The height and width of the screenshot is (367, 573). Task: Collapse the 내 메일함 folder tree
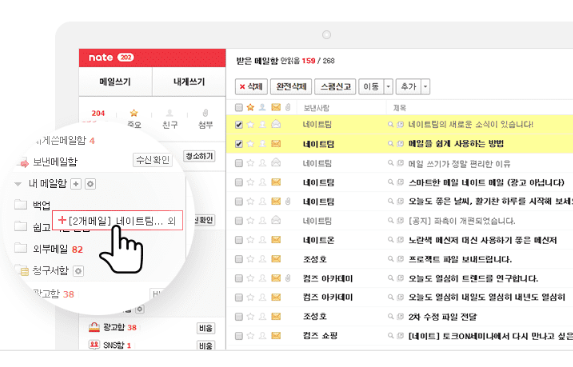(18, 184)
